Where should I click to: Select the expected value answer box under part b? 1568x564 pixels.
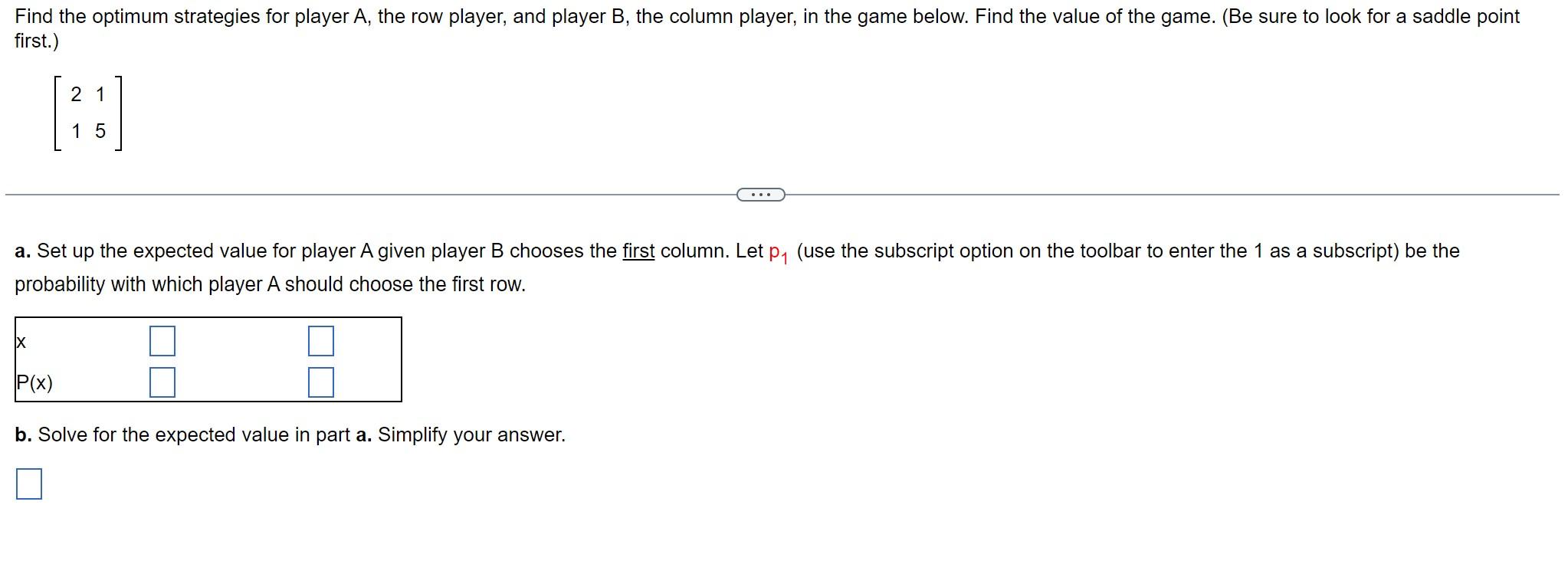(28, 482)
